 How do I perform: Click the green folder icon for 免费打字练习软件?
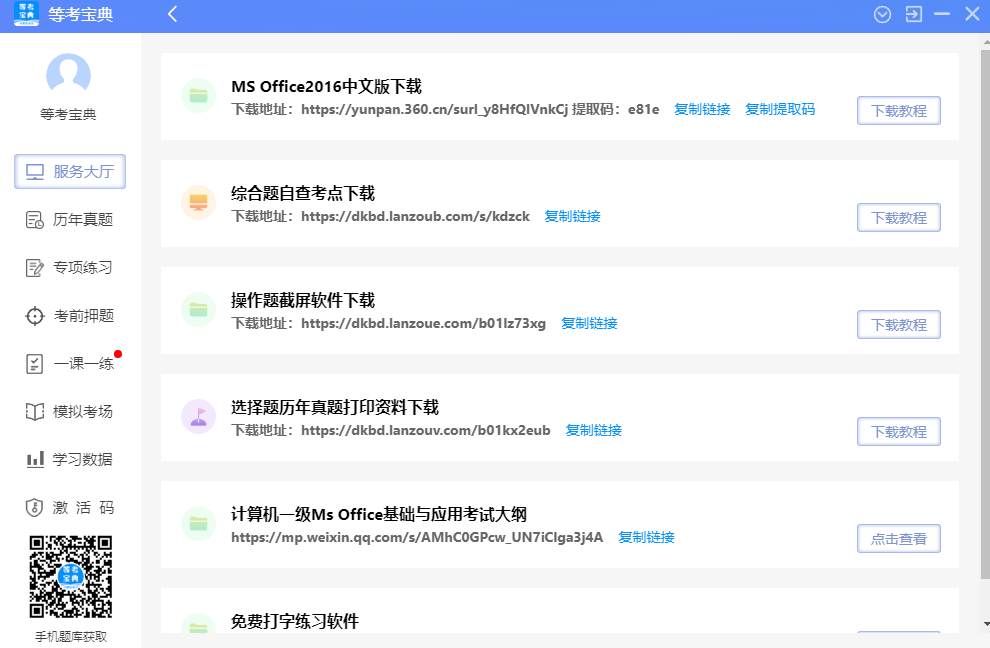click(199, 625)
